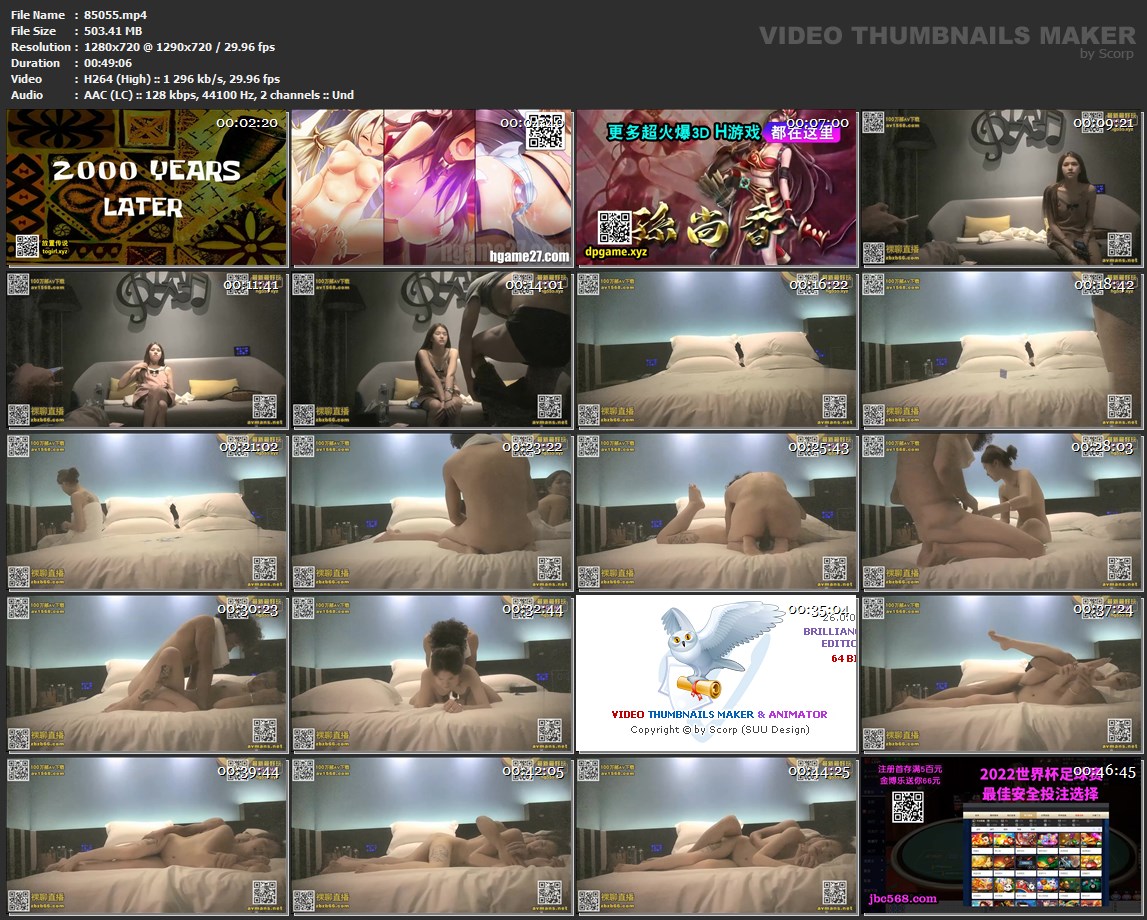1147x920 pixels.
Task: Open the thumbnail stamped 00:07:00
Action: [717, 188]
